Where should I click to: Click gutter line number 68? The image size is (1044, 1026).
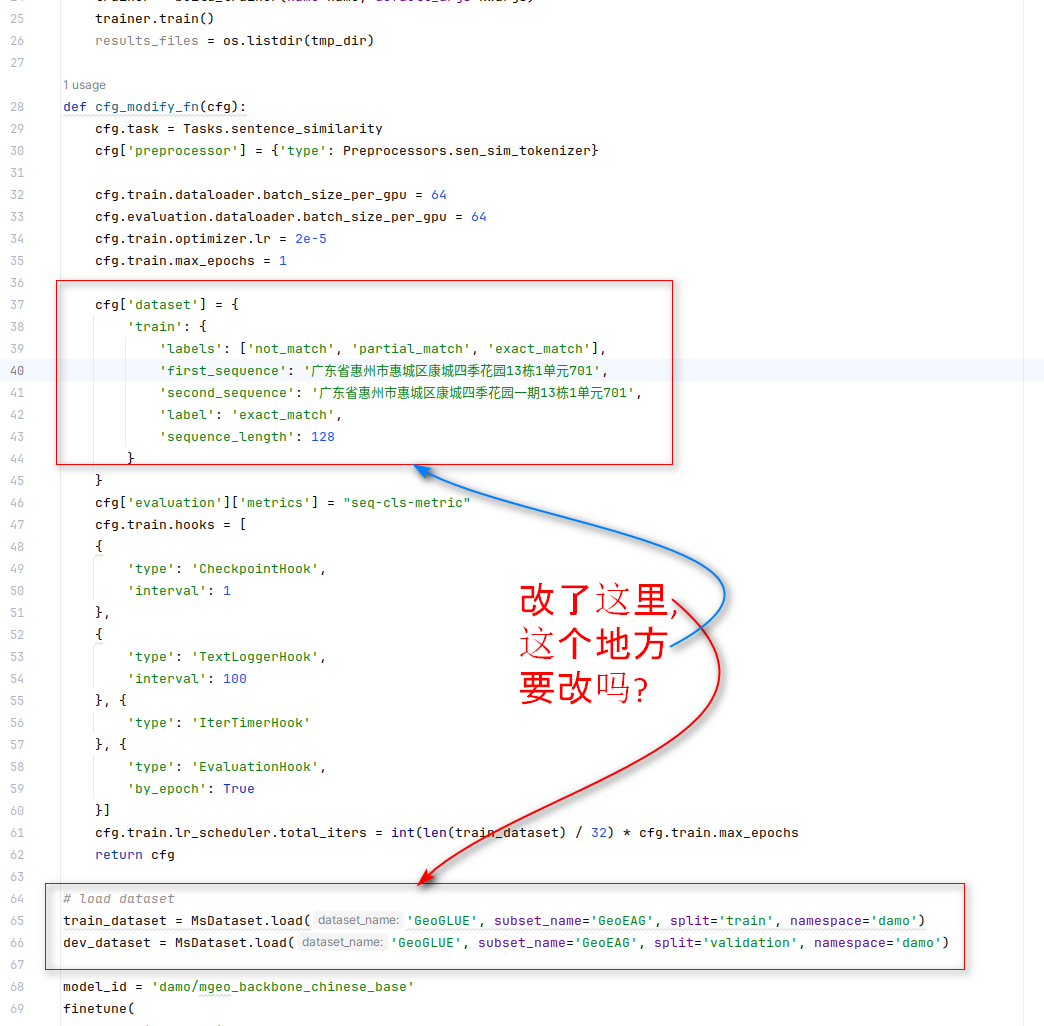point(17,986)
